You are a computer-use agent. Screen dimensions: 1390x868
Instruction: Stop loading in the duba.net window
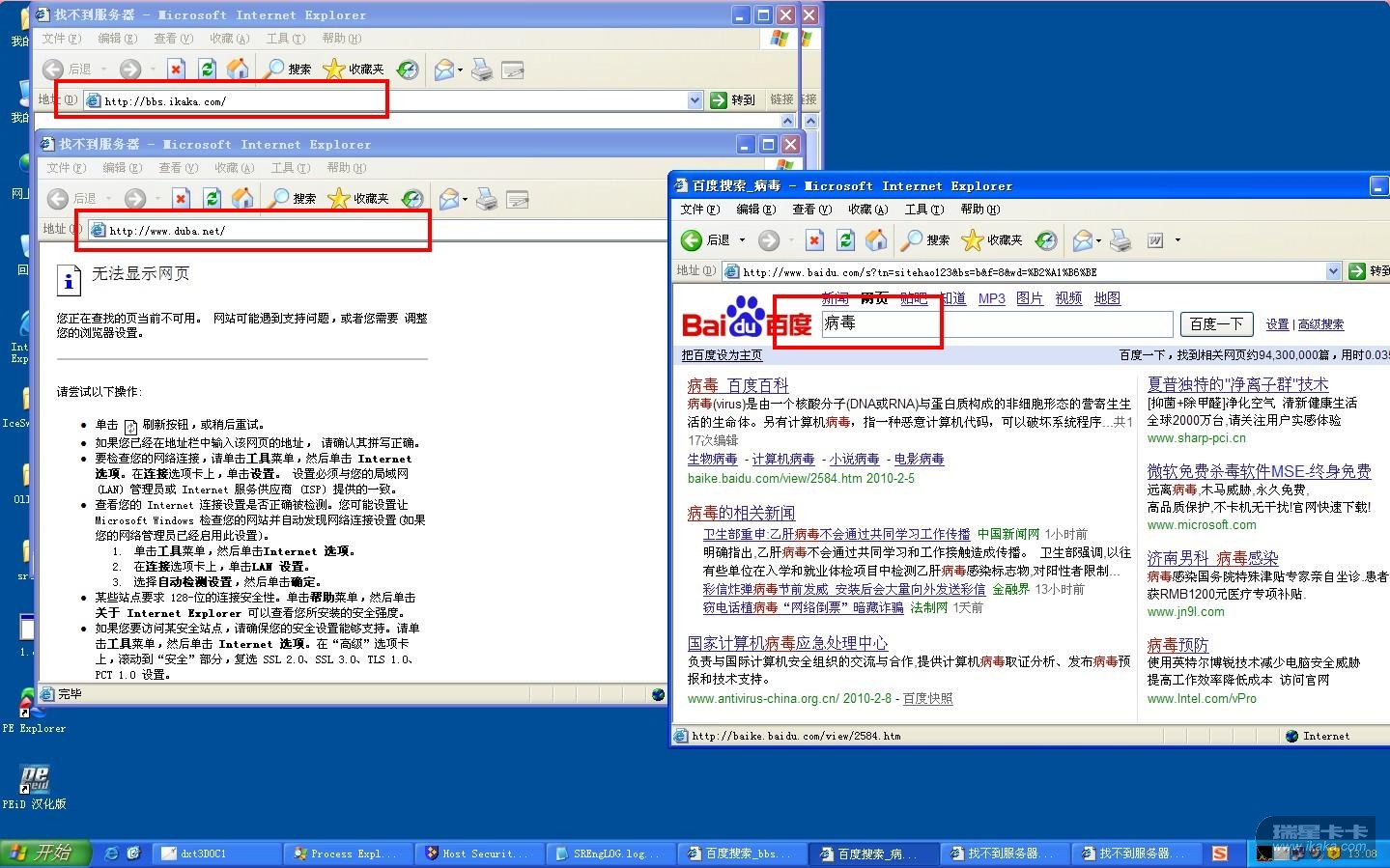pyautogui.click(x=181, y=199)
